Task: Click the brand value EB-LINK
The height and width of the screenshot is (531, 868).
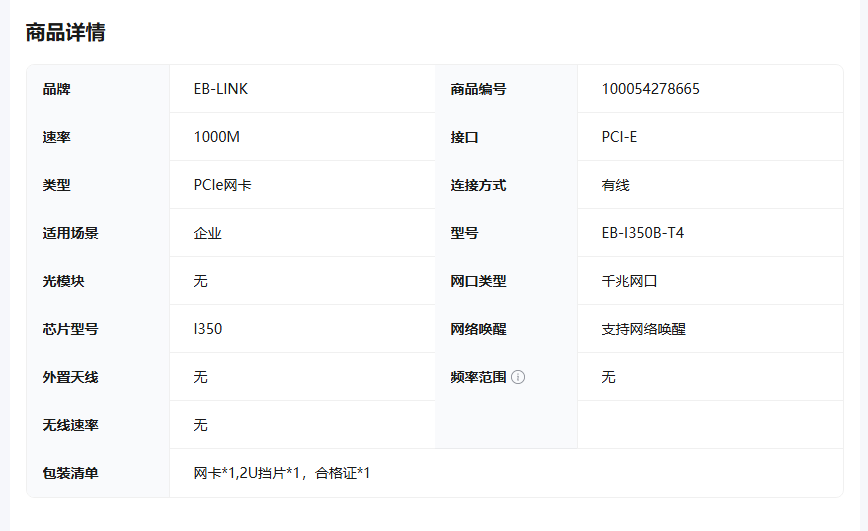Action: pos(221,89)
